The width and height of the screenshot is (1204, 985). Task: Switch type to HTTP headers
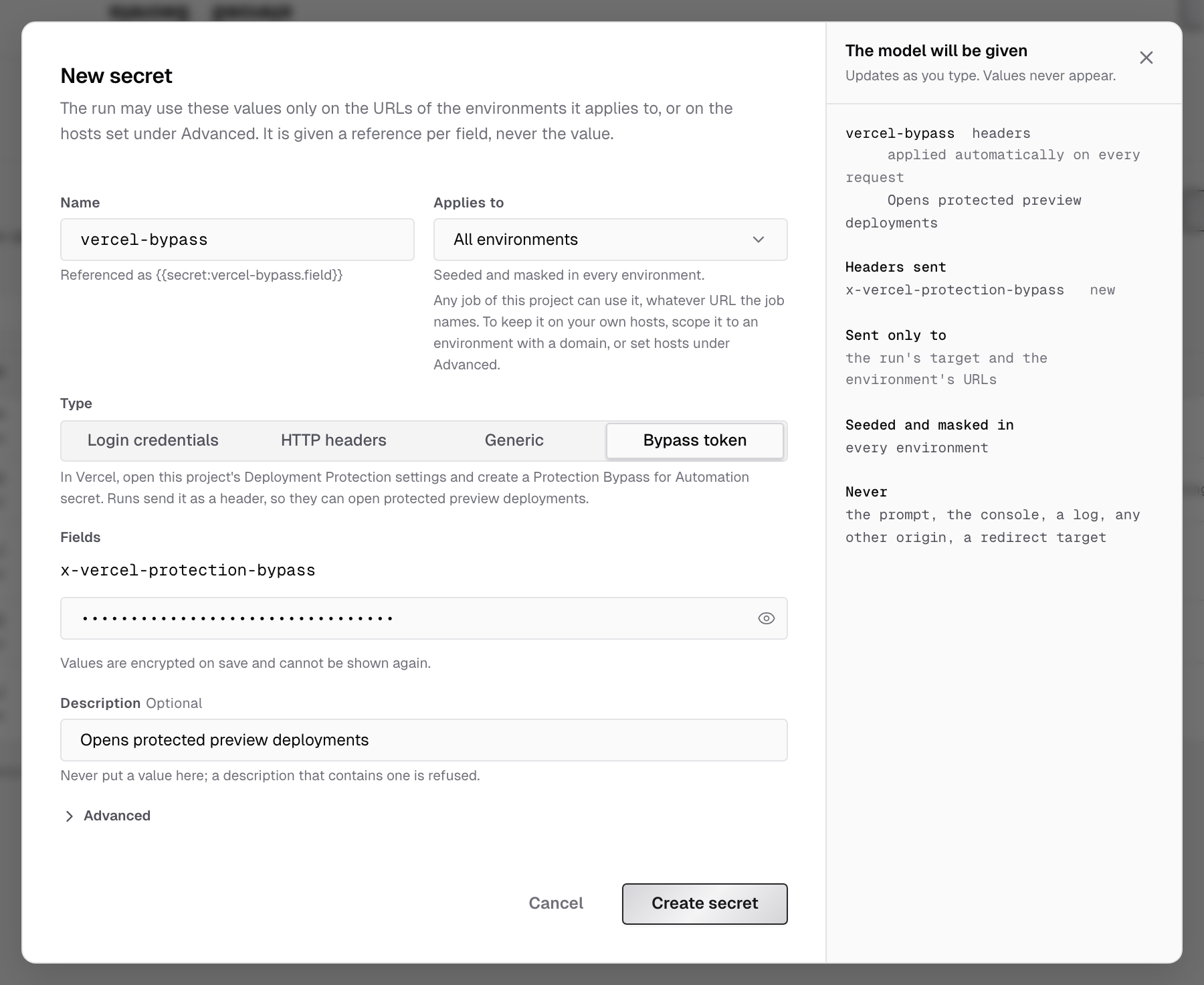pyautogui.click(x=334, y=440)
